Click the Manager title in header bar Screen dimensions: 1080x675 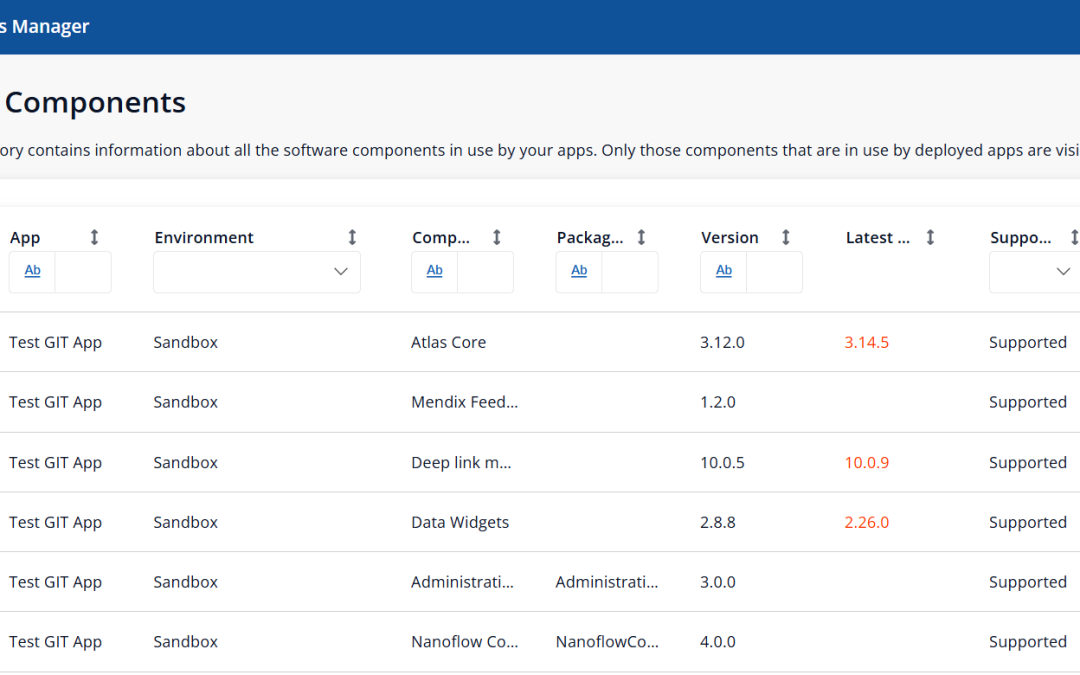click(50, 27)
